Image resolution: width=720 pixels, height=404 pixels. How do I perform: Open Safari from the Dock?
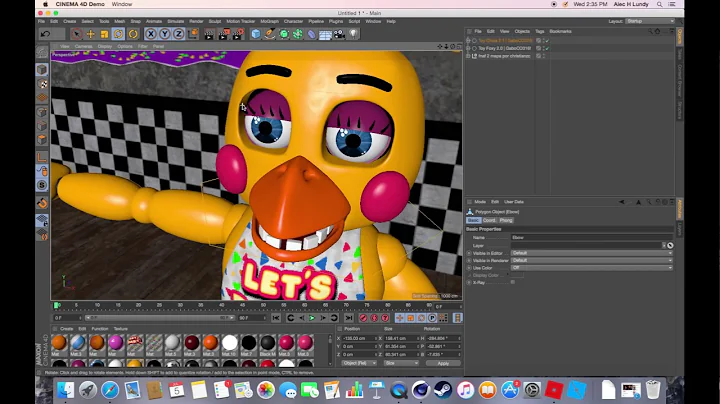pyautogui.click(x=110, y=390)
